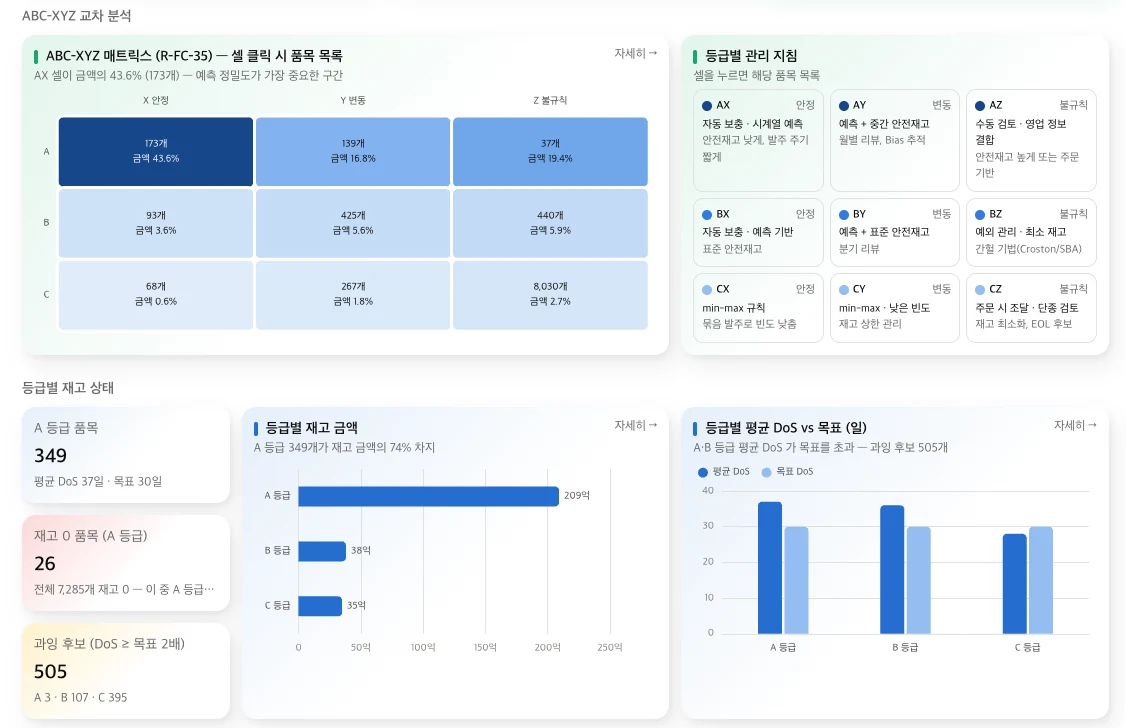Toggle the 평균 DoS legend item
Screen dimensions: 1126x728
pyautogui.click(x=724, y=472)
